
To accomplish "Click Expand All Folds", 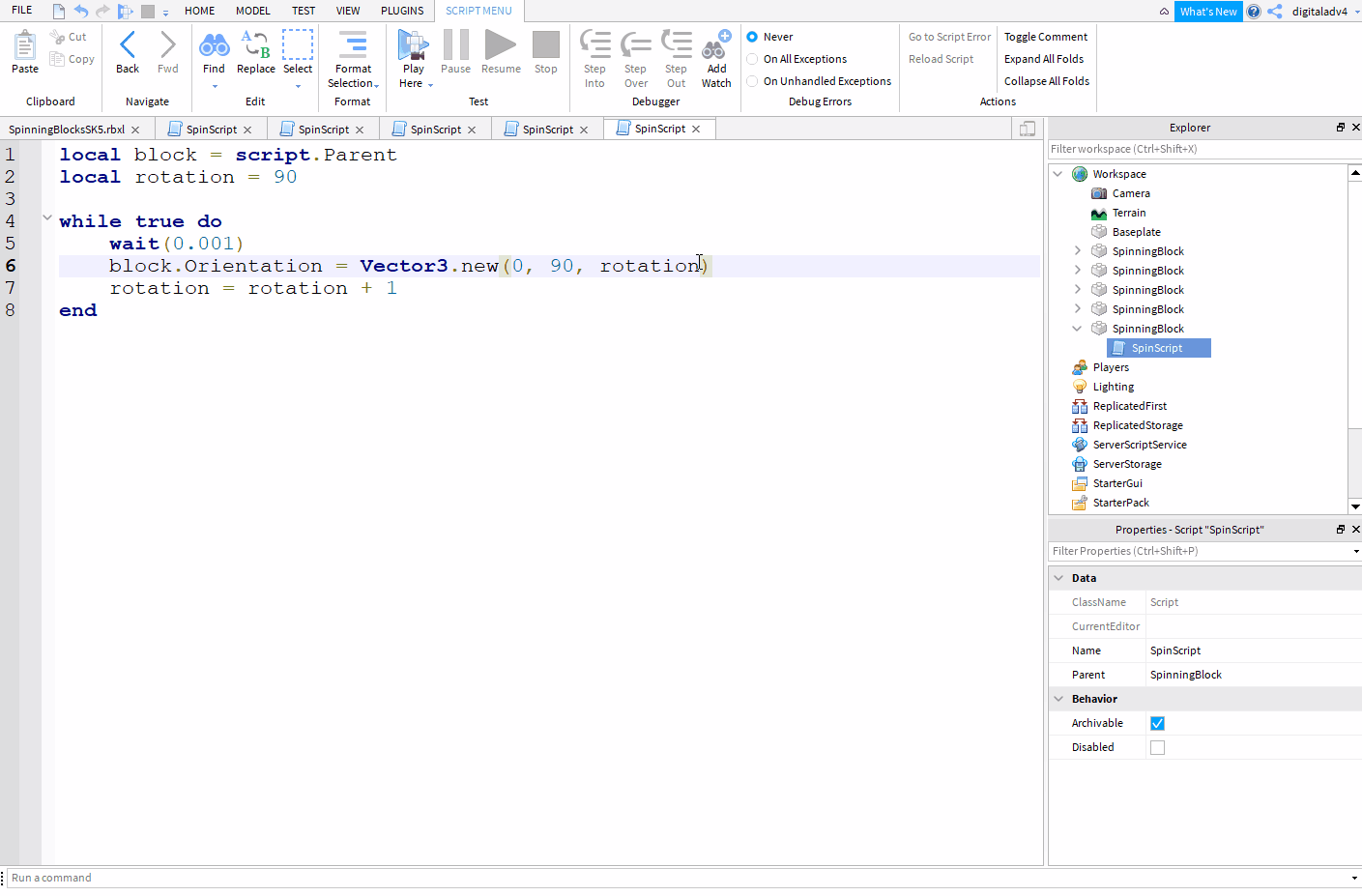I will point(1044,59).
